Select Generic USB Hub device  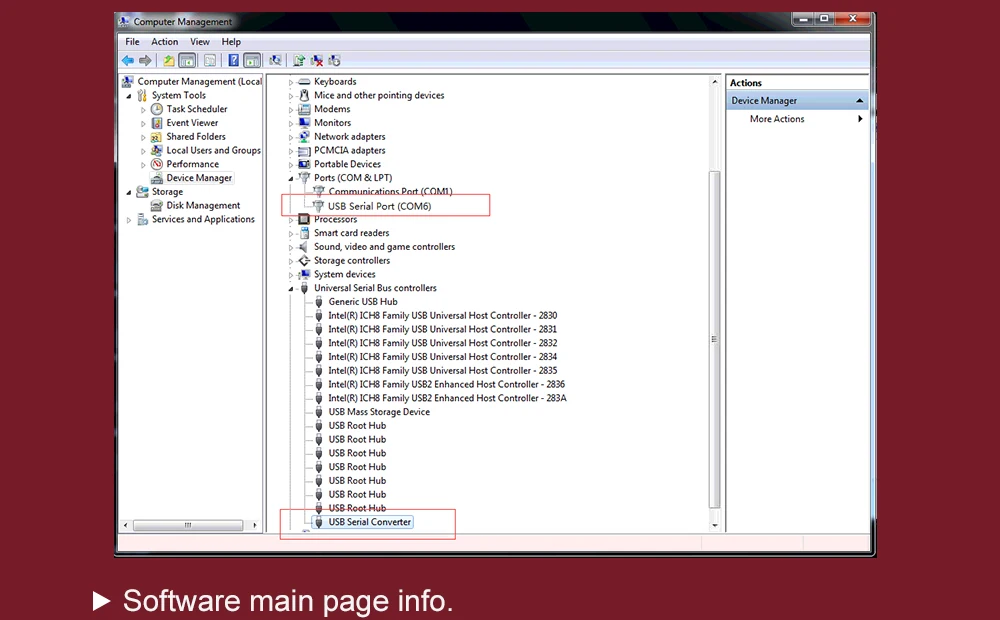click(x=363, y=302)
